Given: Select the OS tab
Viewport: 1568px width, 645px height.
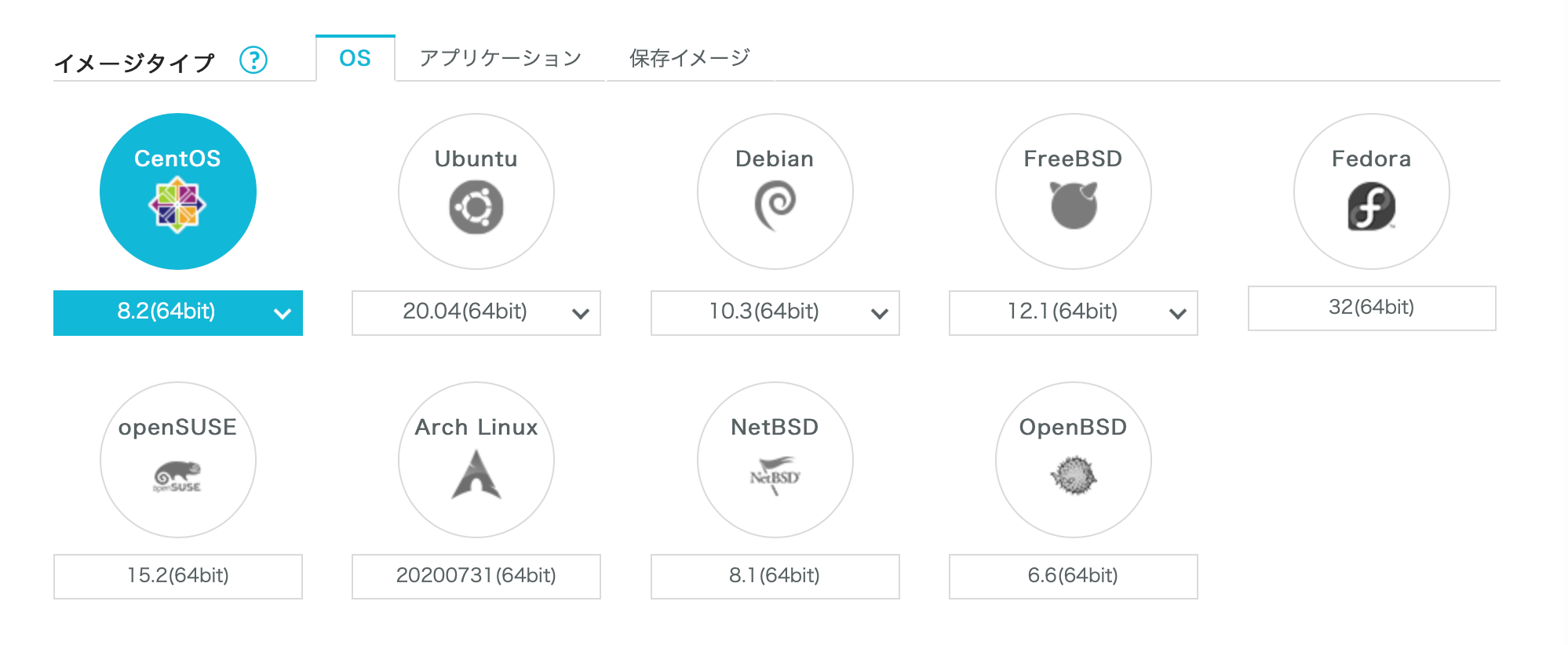Looking at the screenshot, I should pyautogui.click(x=356, y=58).
